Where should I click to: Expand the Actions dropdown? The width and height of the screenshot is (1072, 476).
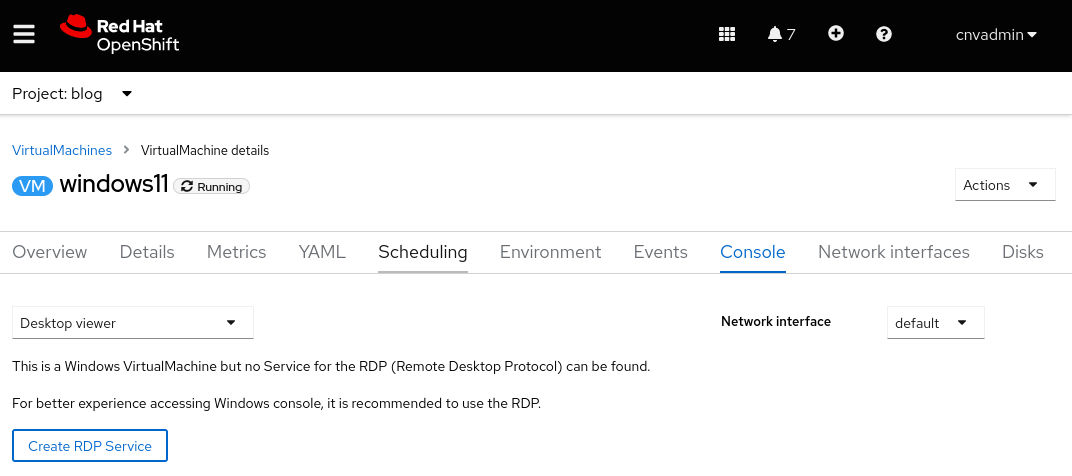(x=1004, y=185)
